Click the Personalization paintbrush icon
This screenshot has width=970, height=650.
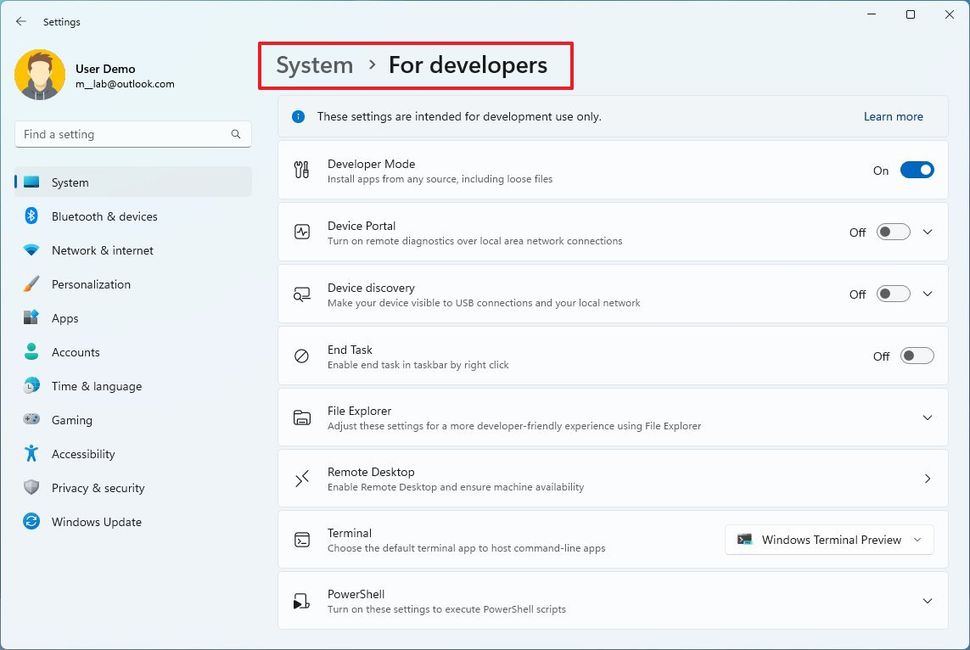[32, 284]
